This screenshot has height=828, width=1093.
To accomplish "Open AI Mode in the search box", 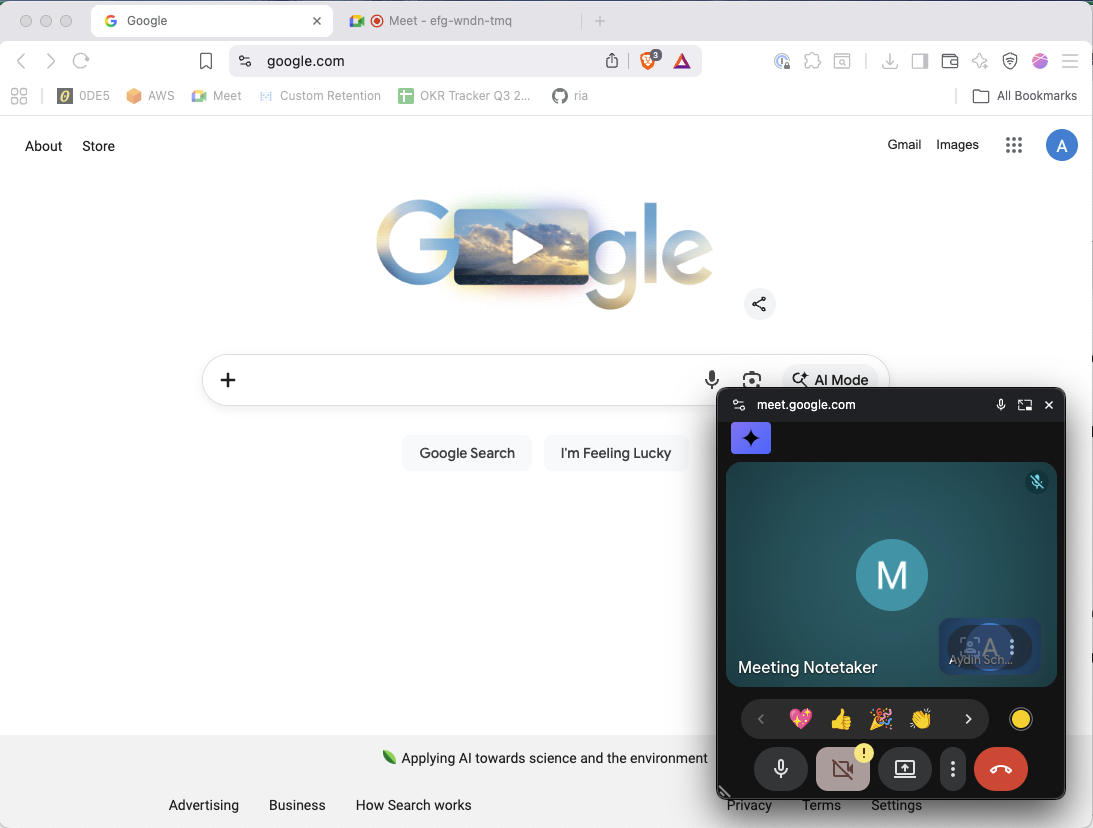I will click(830, 380).
